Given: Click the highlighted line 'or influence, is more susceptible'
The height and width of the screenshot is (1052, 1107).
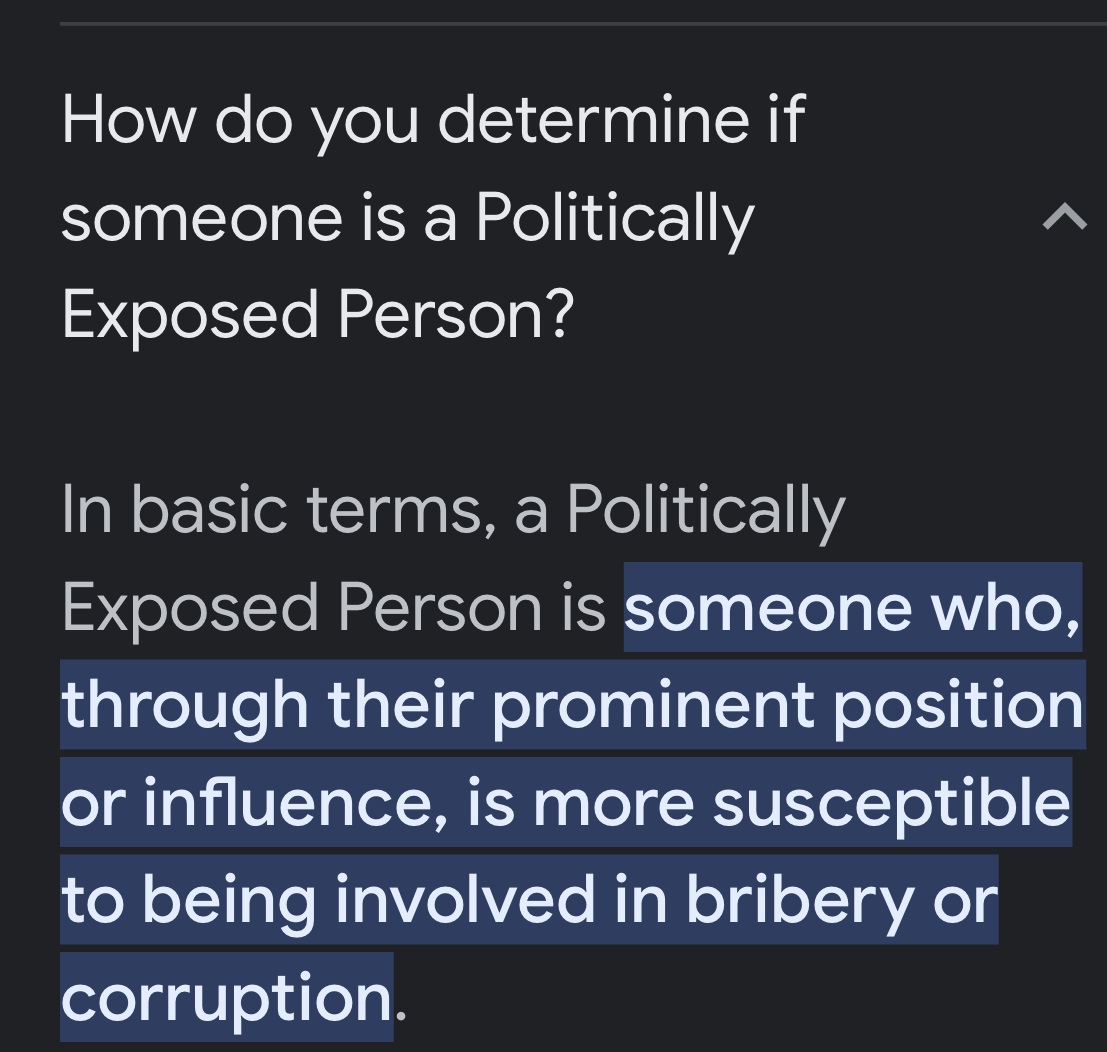Looking at the screenshot, I should coord(566,802).
